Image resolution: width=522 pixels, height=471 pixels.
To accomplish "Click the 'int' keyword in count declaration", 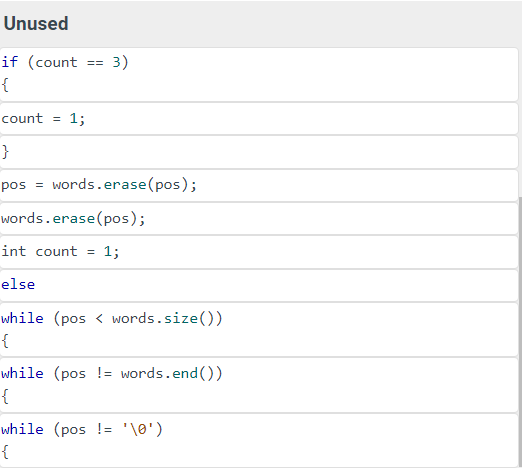I will [14, 251].
